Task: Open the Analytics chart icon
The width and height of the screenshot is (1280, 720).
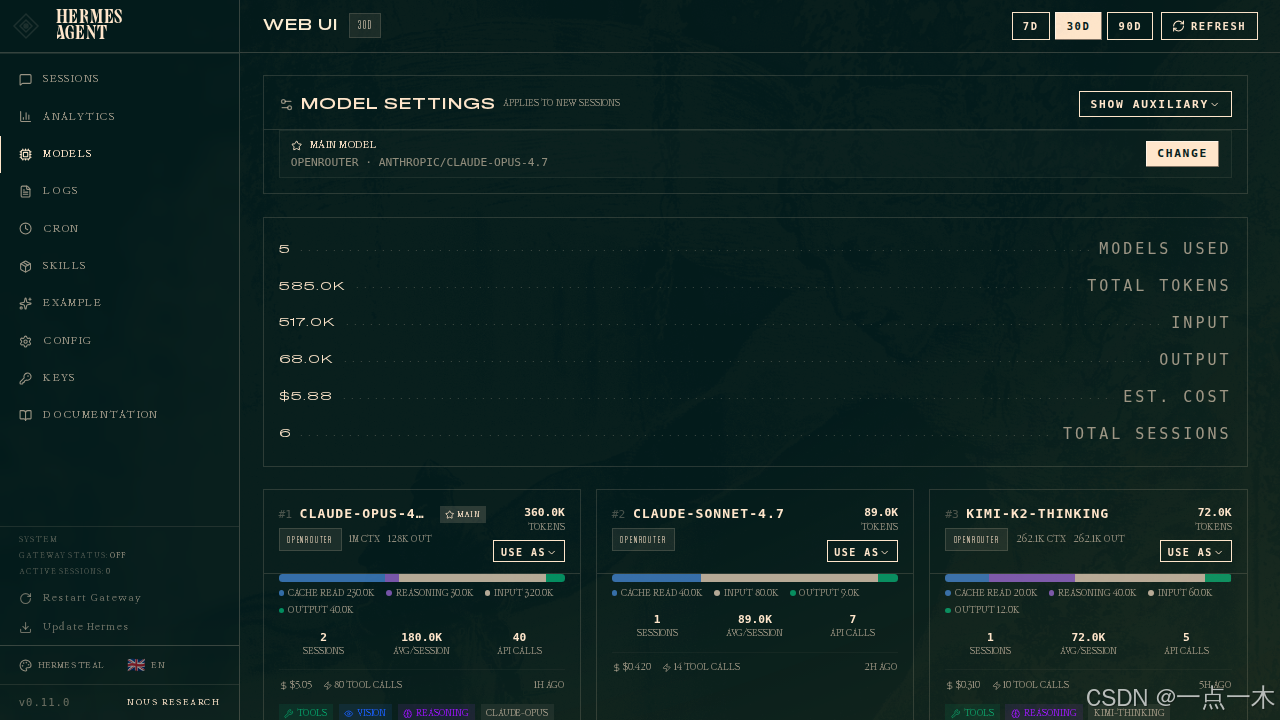Action: [26, 117]
